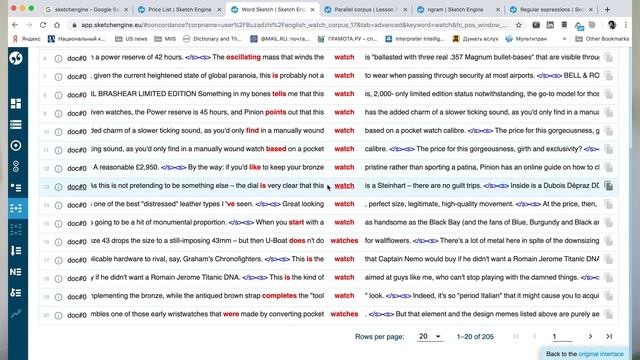Click browser profile avatar icon
This screenshot has width=640, height=360.
pyautogui.click(x=611, y=25)
